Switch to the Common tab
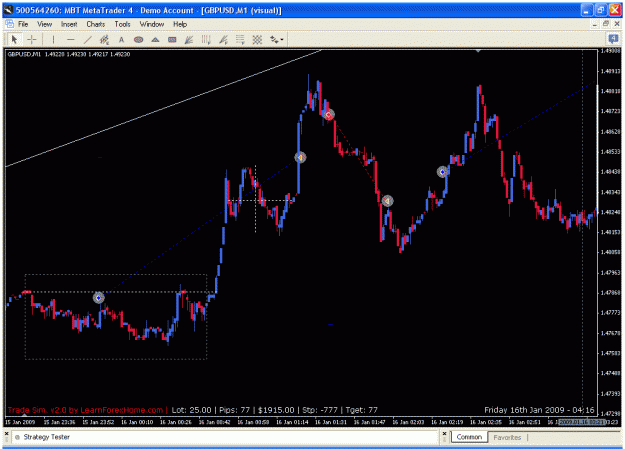 469,437
